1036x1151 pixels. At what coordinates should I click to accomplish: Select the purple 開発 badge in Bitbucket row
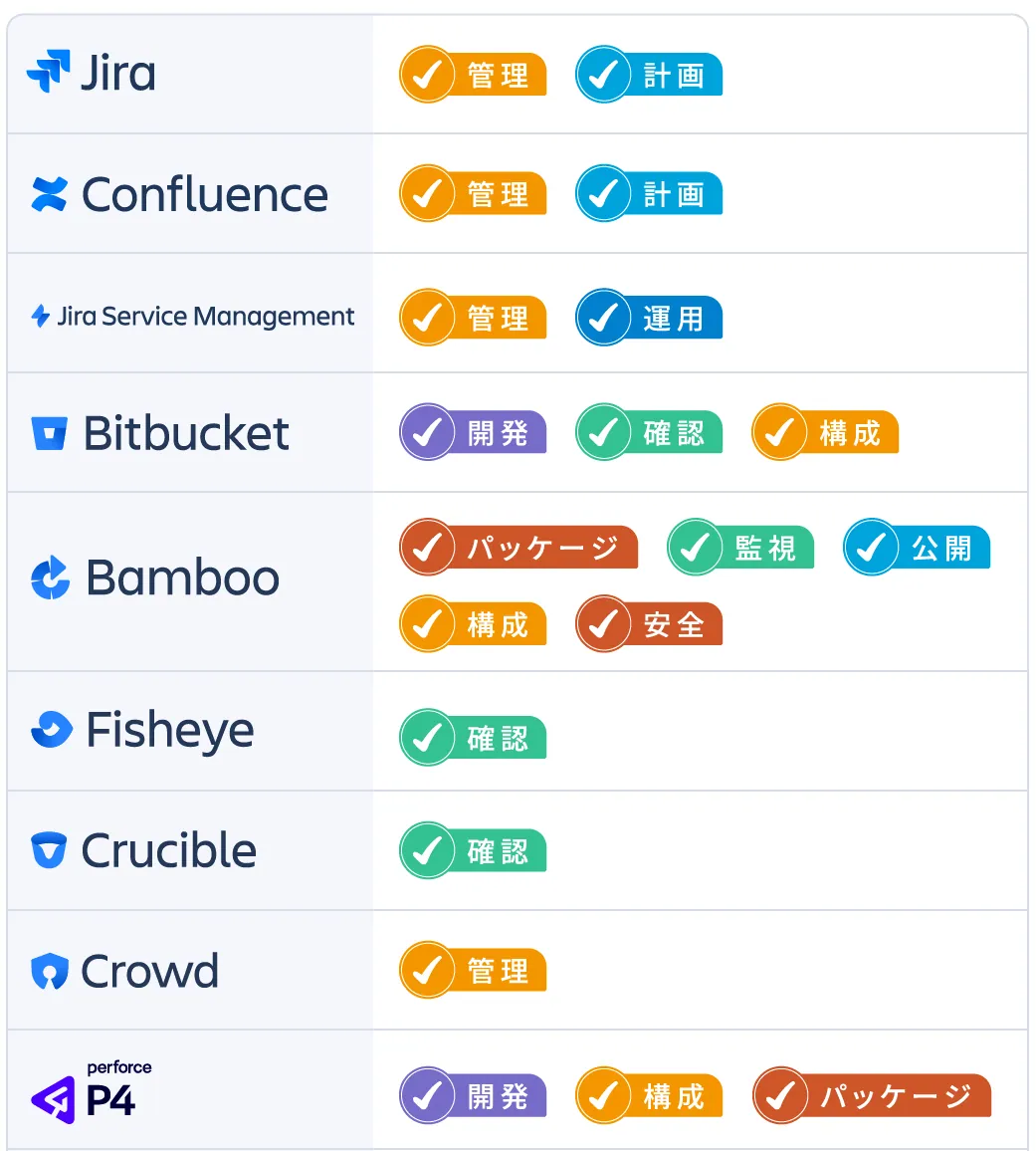coord(474,432)
